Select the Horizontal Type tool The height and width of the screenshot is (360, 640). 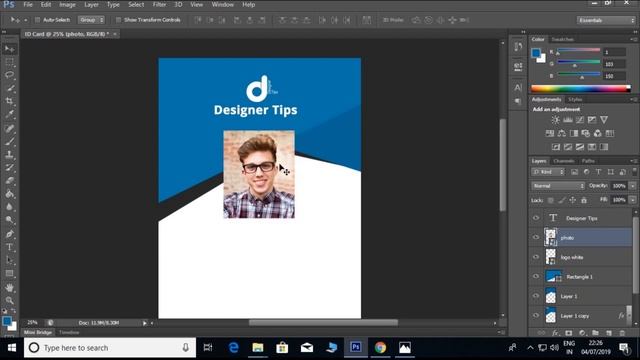point(9,247)
